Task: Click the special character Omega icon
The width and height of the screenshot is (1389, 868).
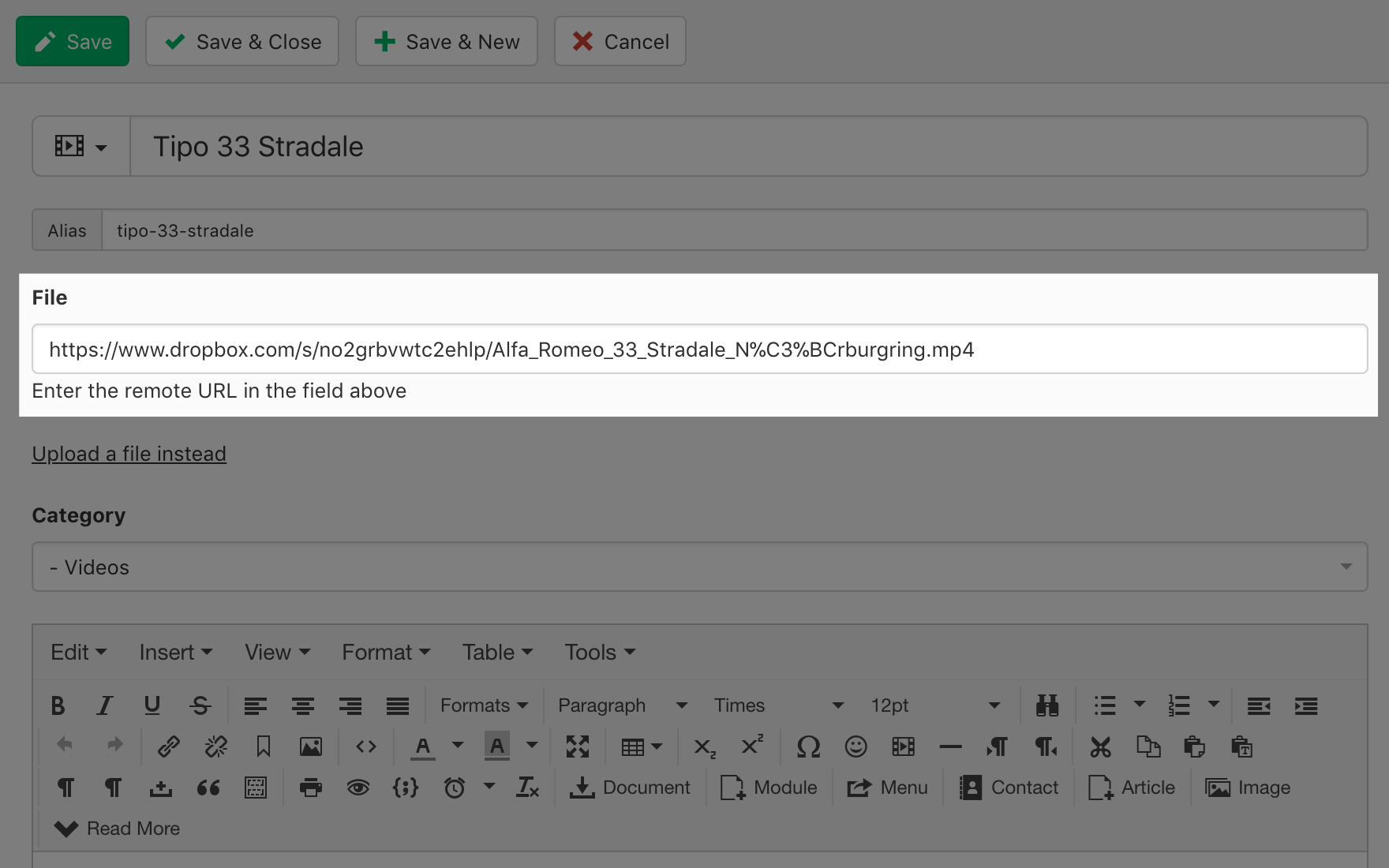Action: coord(808,746)
